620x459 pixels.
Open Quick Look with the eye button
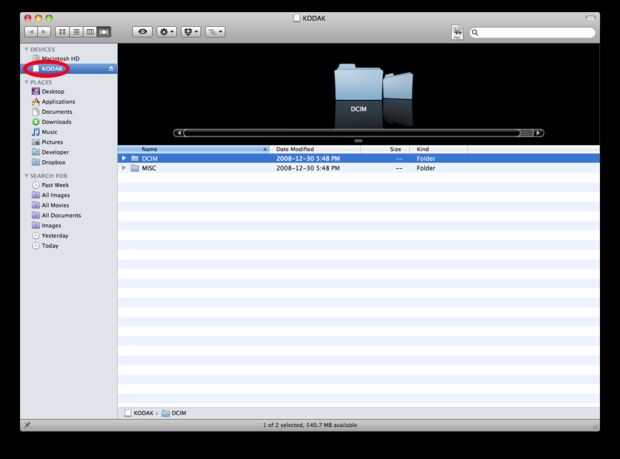[x=142, y=32]
